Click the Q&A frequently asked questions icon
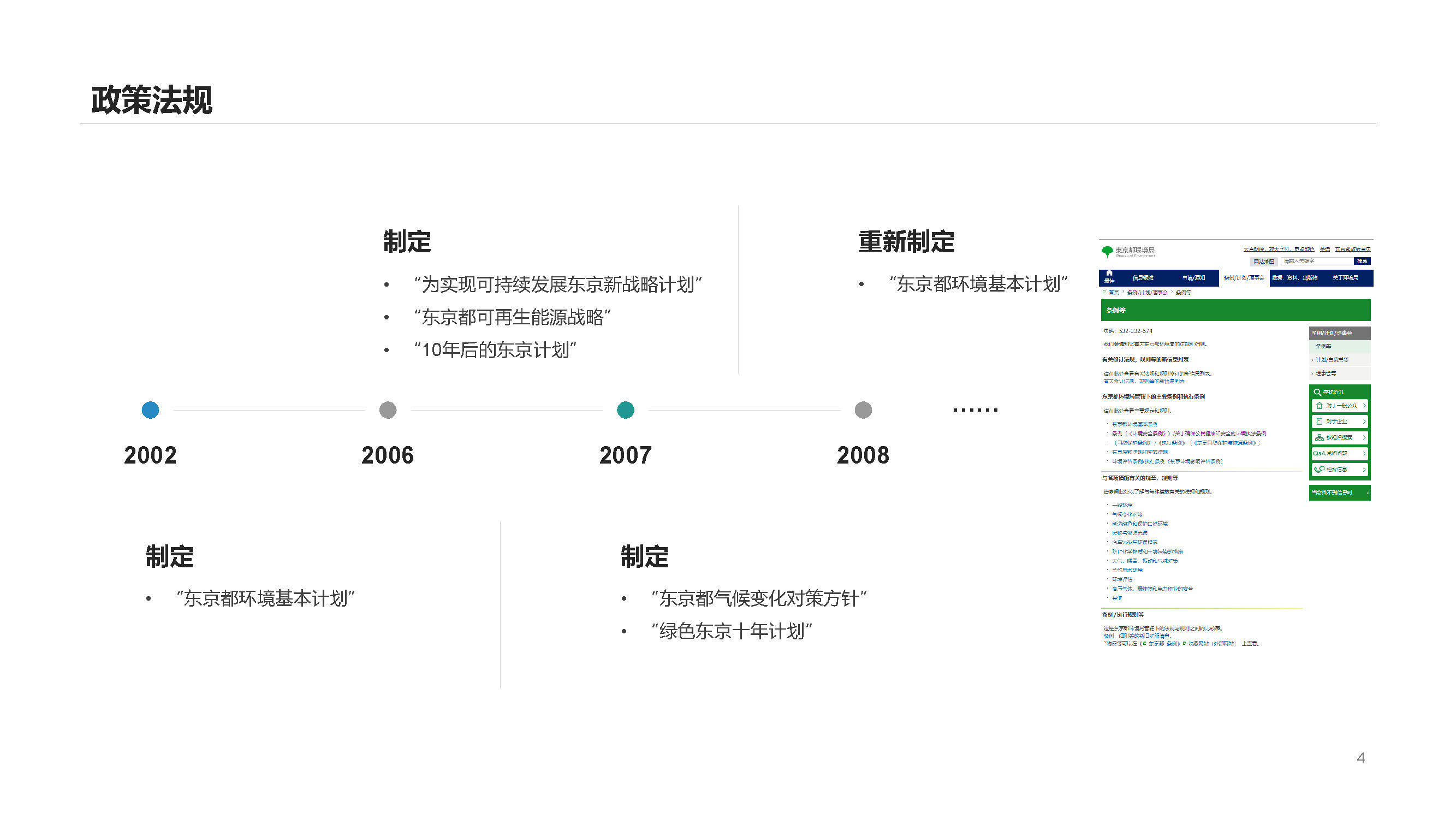1456x819 pixels. [1318, 453]
